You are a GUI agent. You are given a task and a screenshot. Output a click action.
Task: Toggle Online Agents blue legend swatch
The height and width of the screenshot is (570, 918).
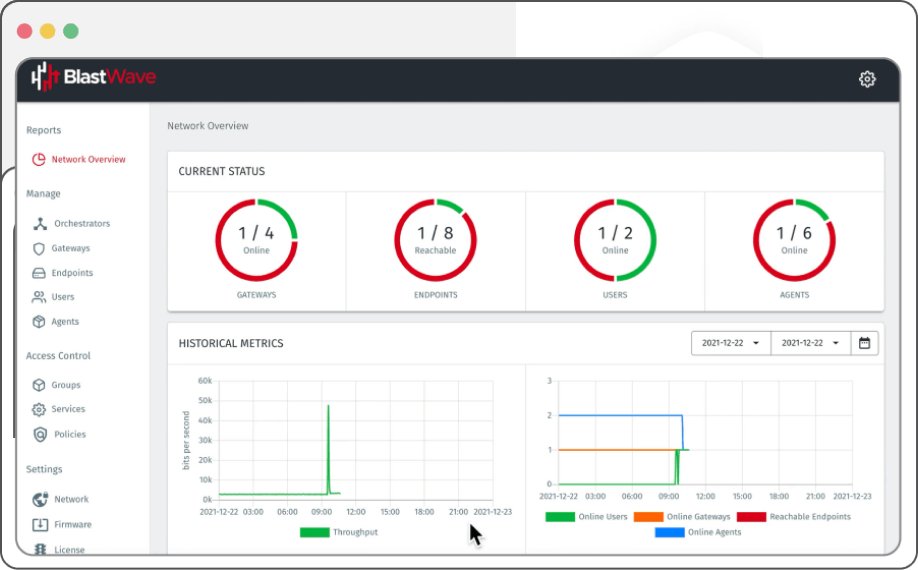(670, 532)
